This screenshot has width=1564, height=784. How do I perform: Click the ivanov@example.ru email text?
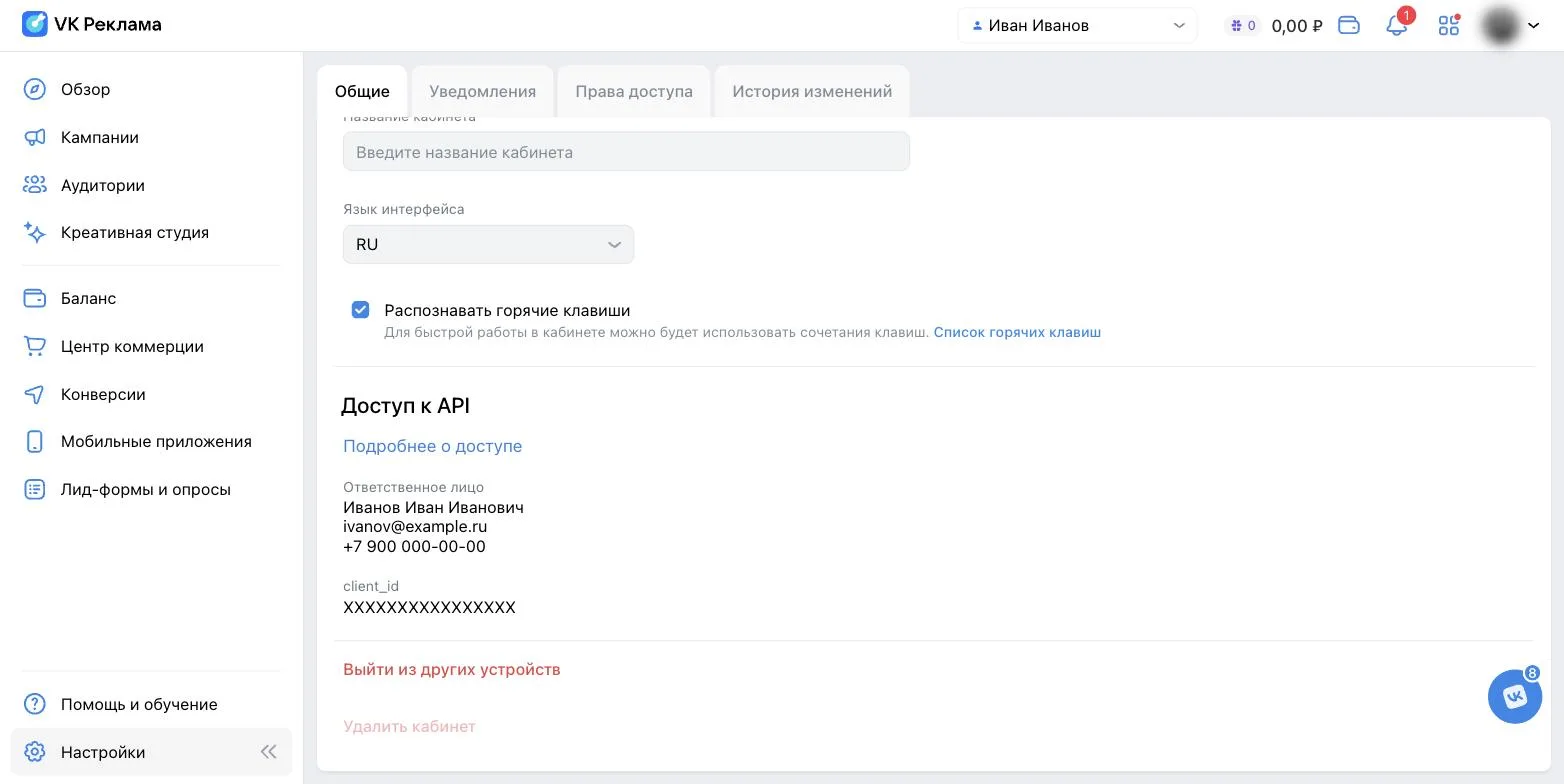(x=415, y=526)
